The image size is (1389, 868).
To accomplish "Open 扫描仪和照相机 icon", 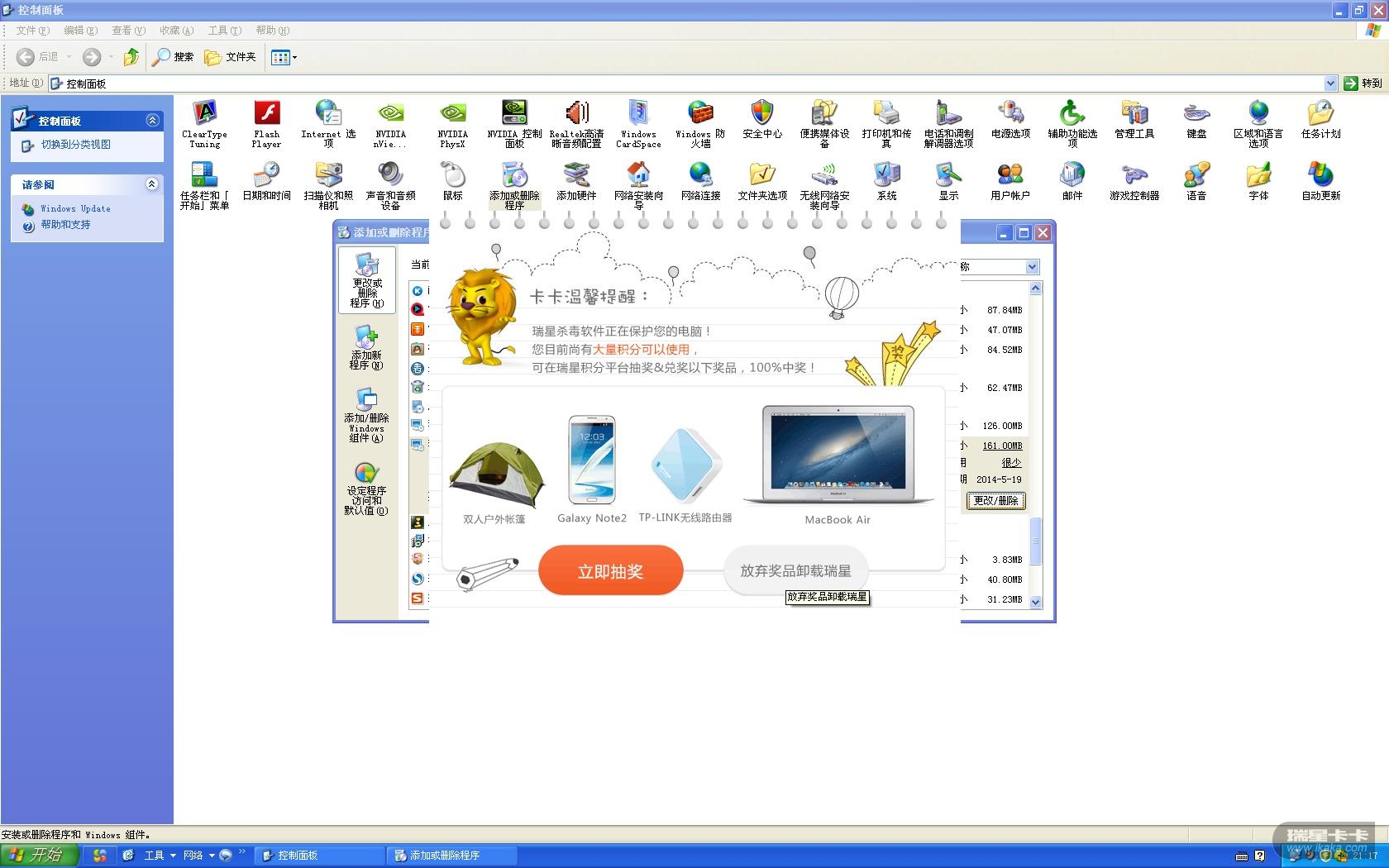I will [328, 185].
